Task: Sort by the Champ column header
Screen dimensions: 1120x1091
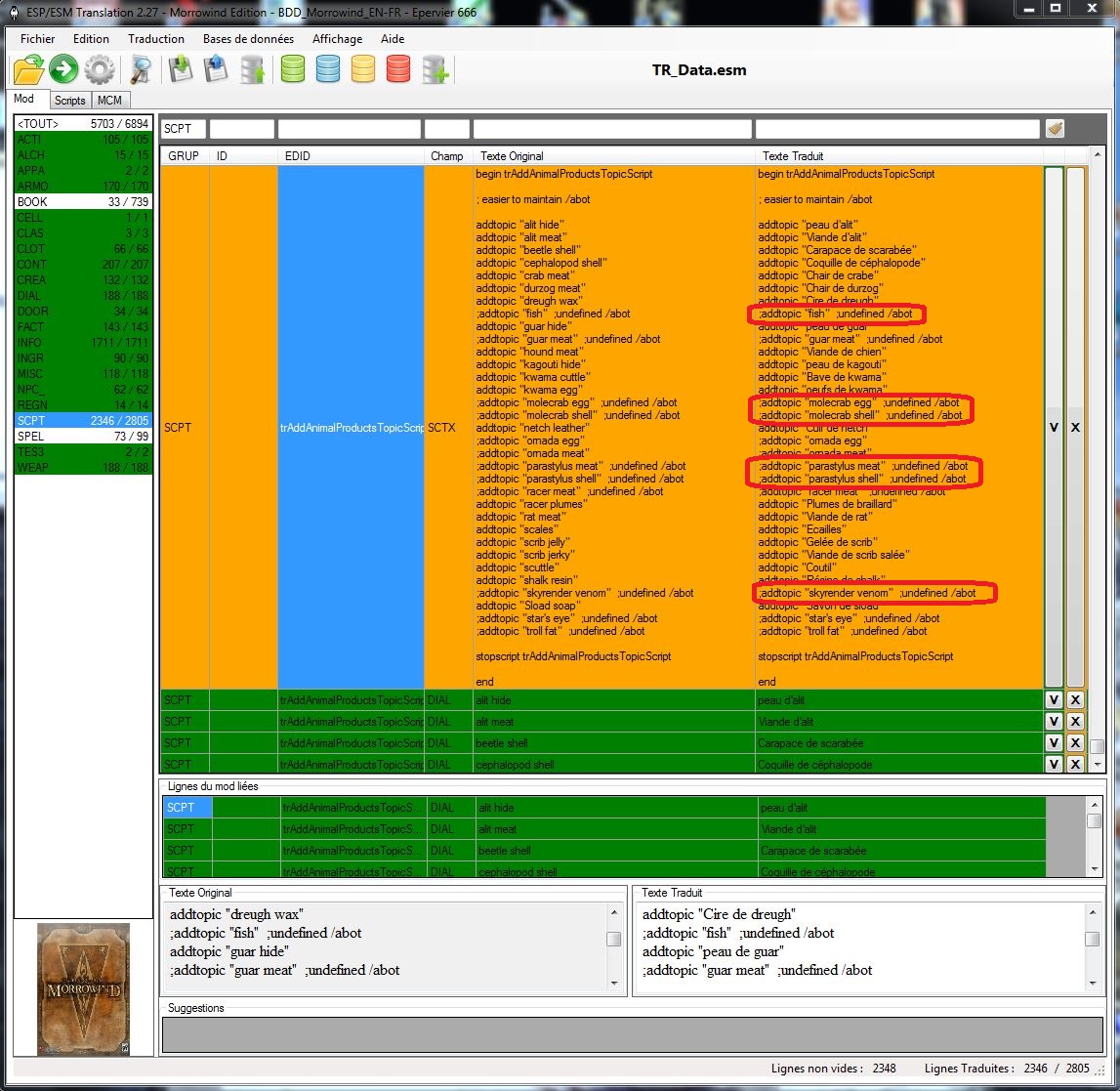Action: [447, 155]
